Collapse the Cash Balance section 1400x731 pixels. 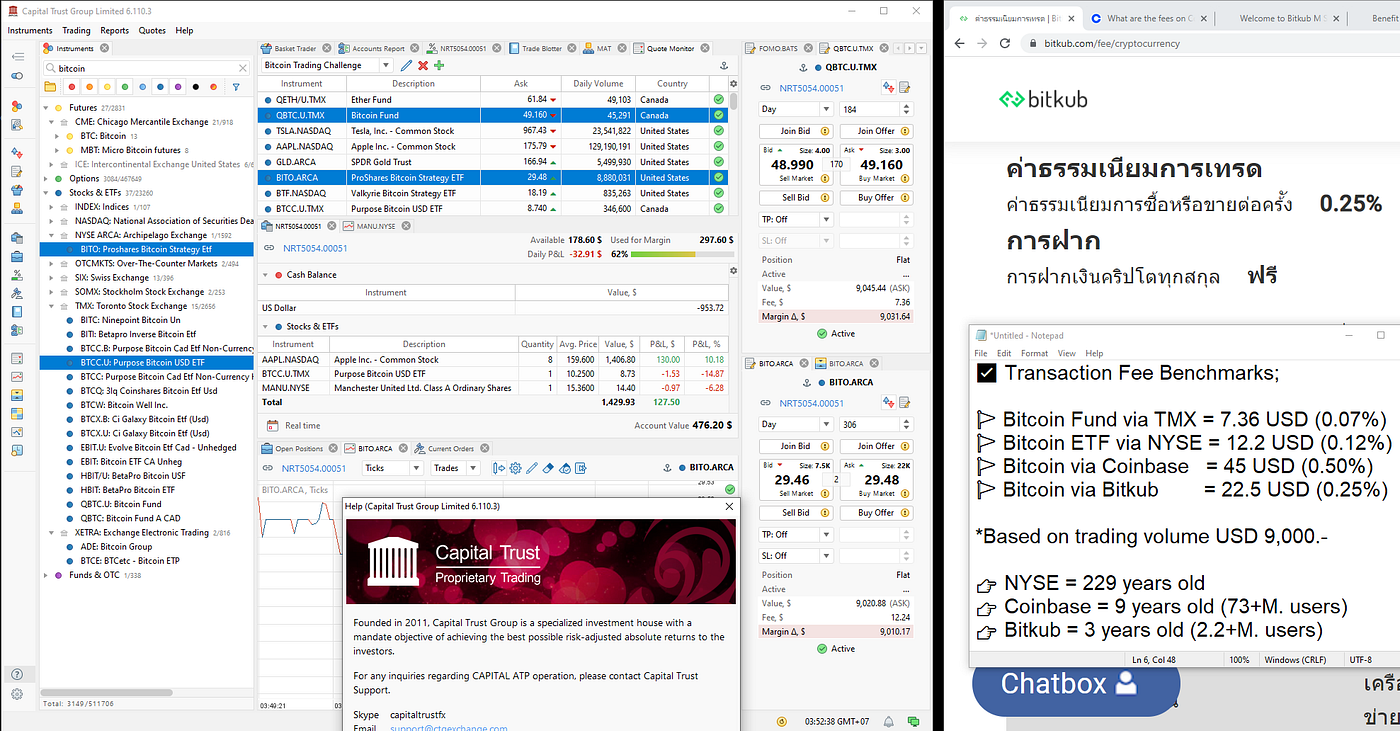coord(266,275)
